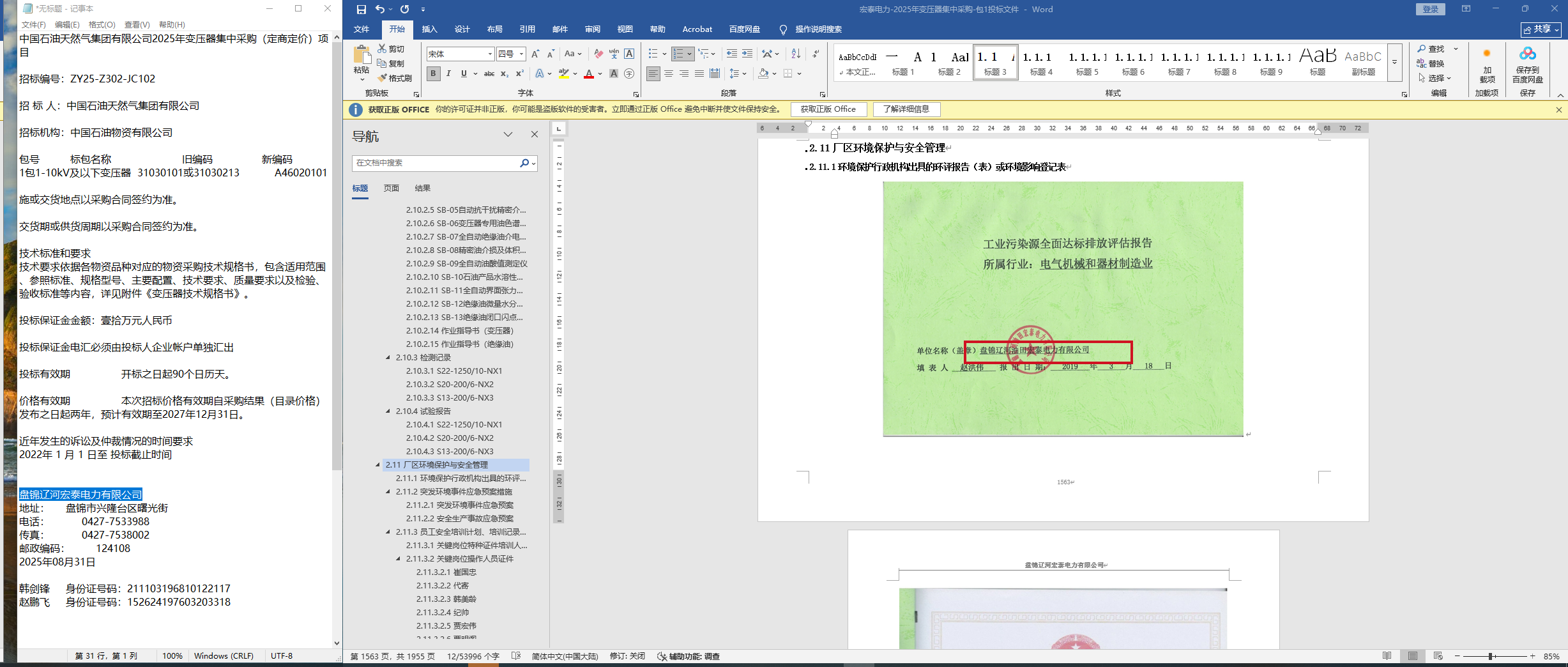
Task: Sort text with the A-Z sort icon
Action: pyautogui.click(x=796, y=54)
